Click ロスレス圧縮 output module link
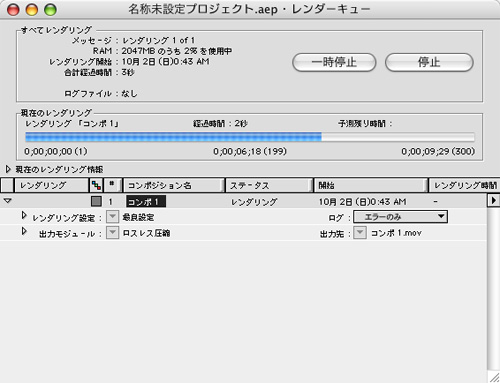The width and height of the screenshot is (500, 383). pos(146,233)
